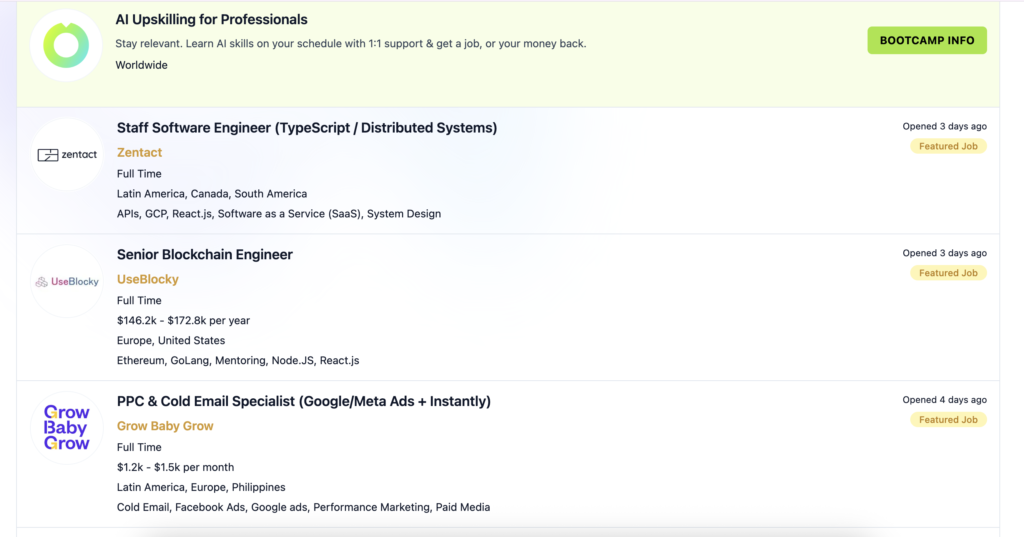This screenshot has width=1024, height=537.
Task: Select 'Latin America, Canada, South America' location text
Action: click(212, 194)
